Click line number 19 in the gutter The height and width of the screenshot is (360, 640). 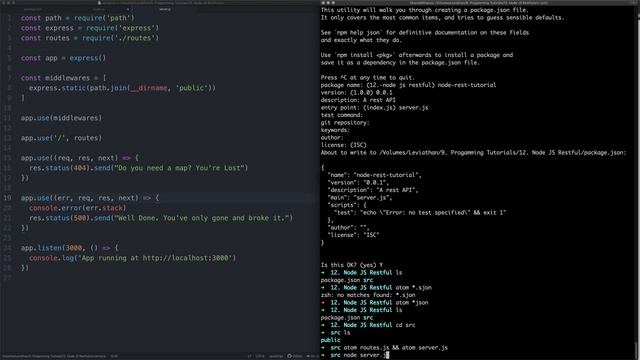coord(8,198)
